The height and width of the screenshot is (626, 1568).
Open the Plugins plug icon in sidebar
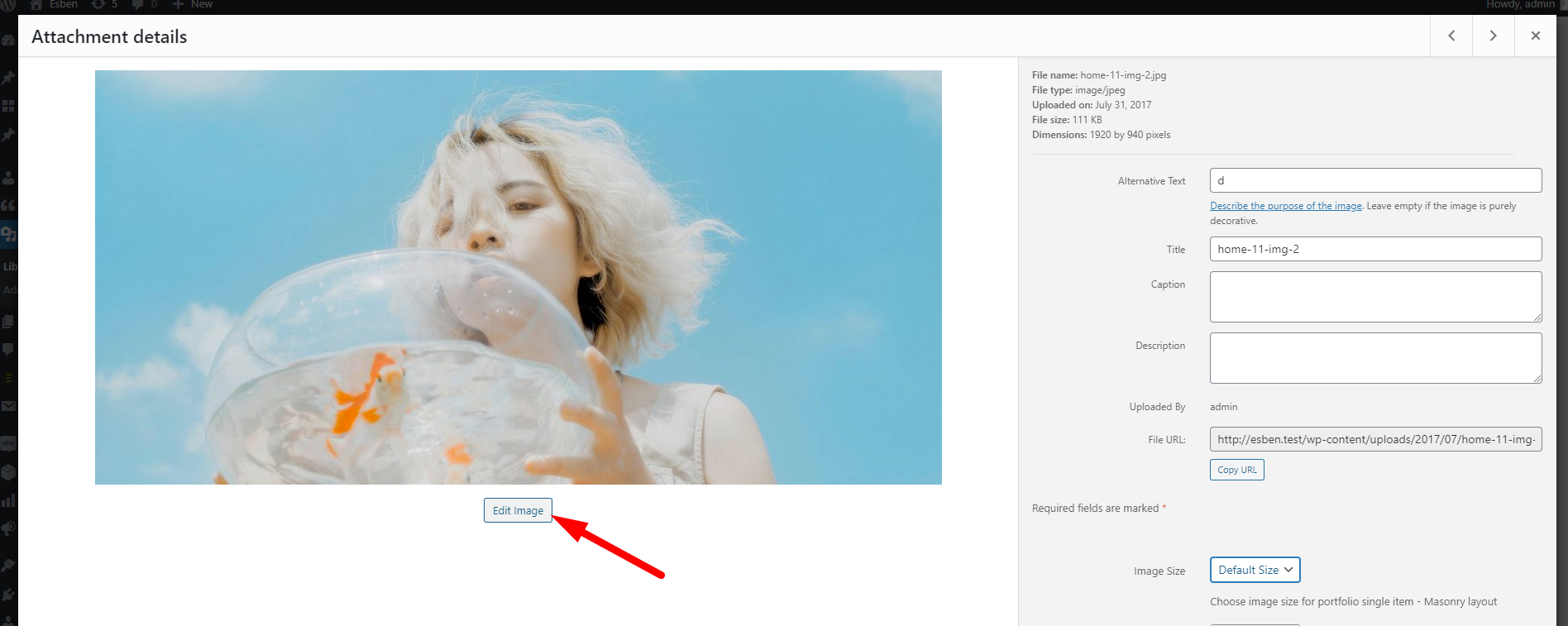(x=8, y=594)
